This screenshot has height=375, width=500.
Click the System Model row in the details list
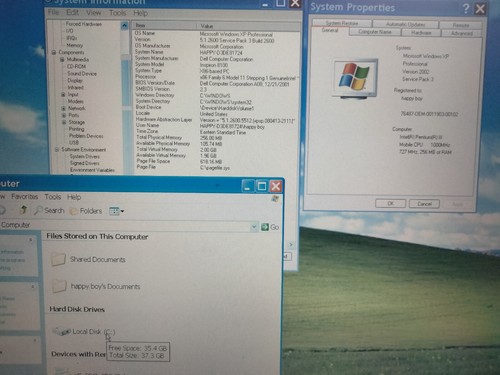point(216,65)
